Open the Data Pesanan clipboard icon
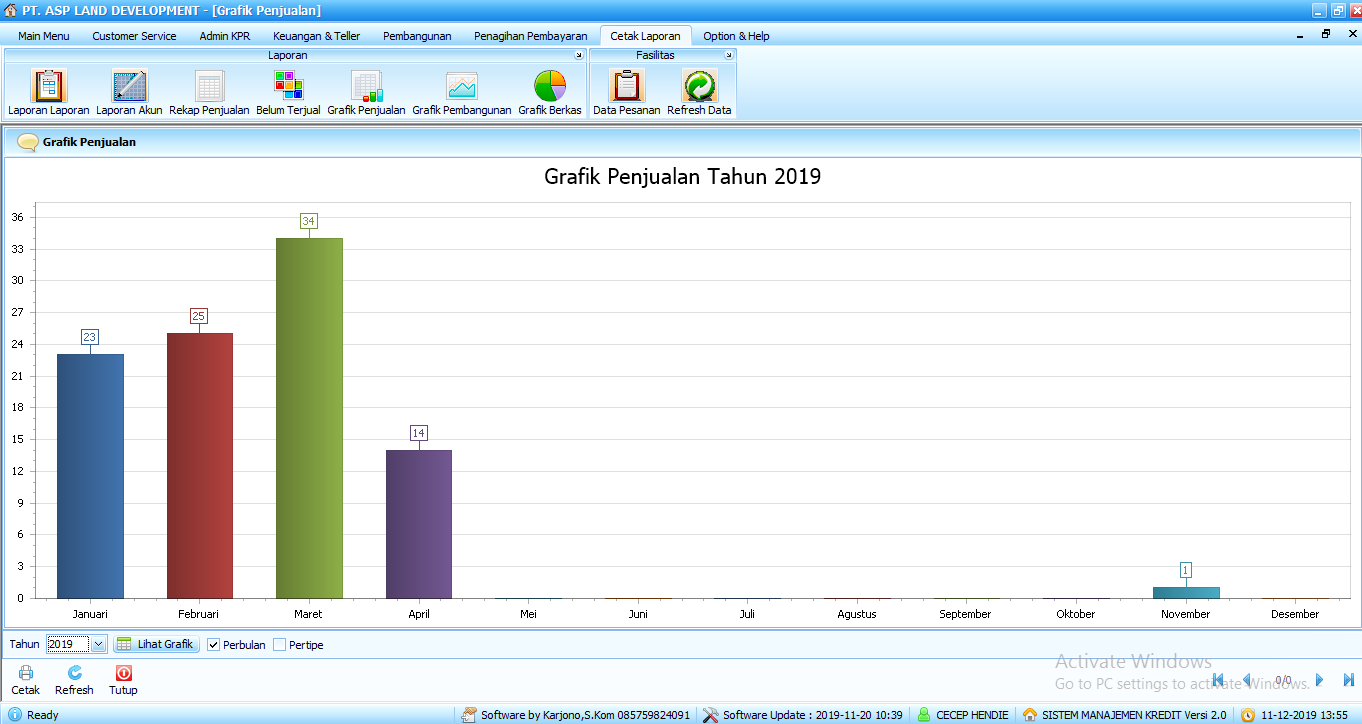 [x=626, y=87]
